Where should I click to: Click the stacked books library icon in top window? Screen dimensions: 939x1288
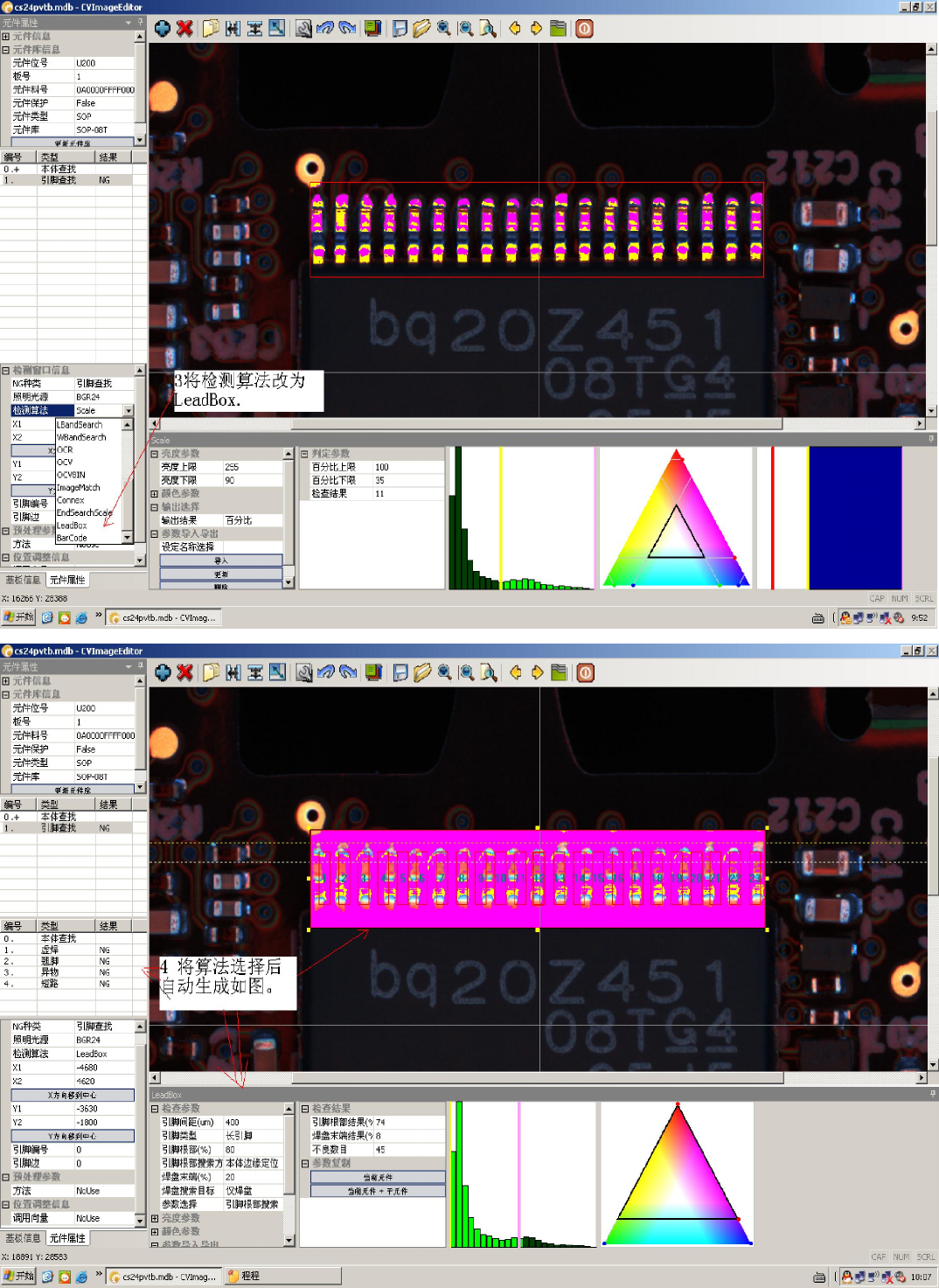(x=372, y=28)
